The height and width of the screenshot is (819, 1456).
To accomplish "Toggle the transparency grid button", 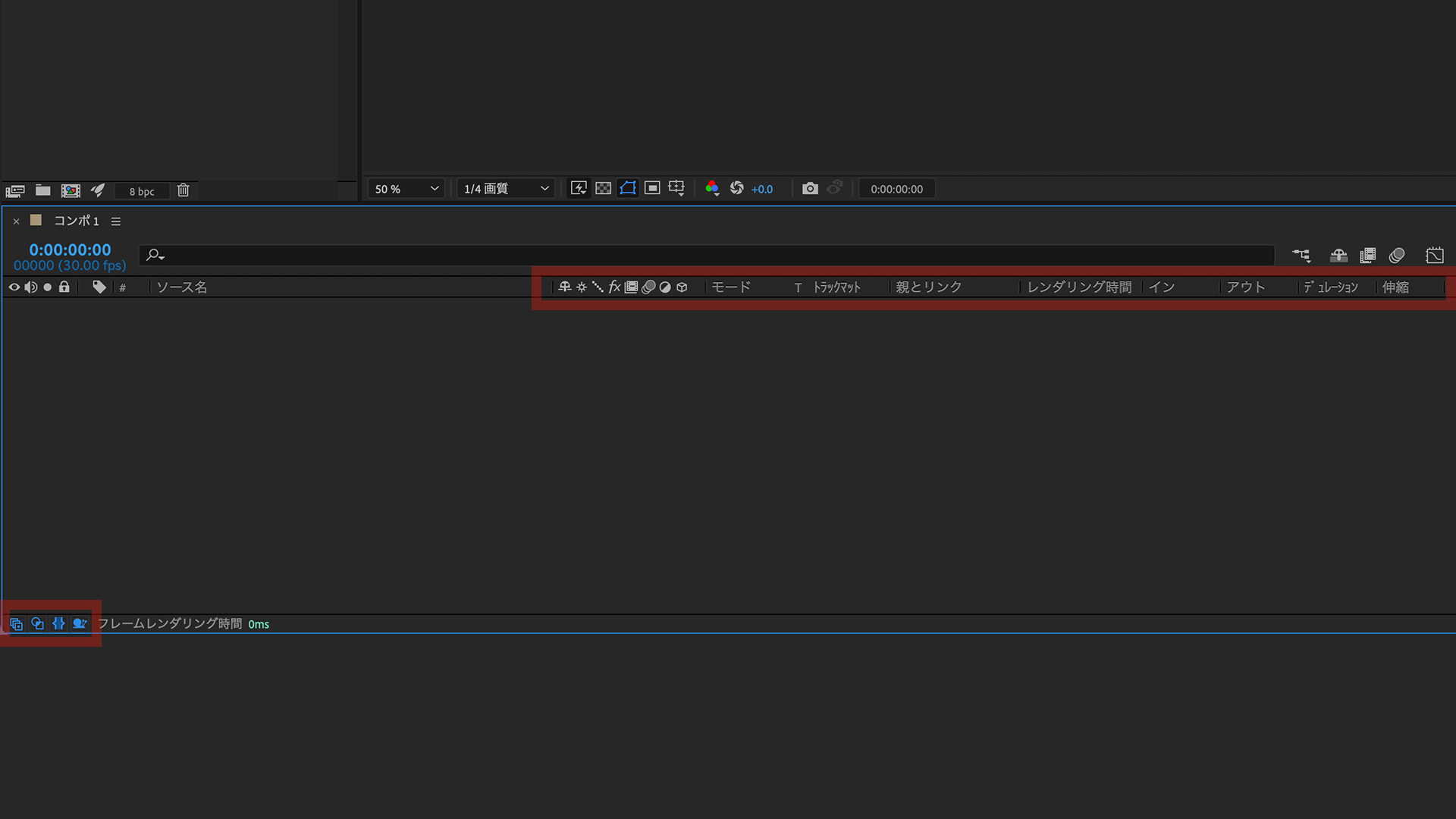I will point(603,189).
